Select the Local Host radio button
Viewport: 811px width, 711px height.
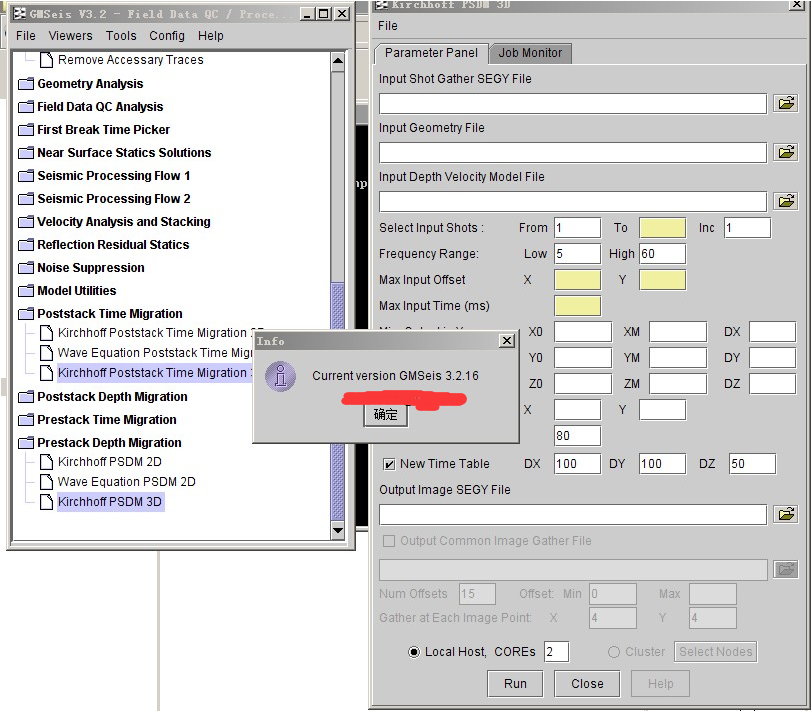[414, 652]
